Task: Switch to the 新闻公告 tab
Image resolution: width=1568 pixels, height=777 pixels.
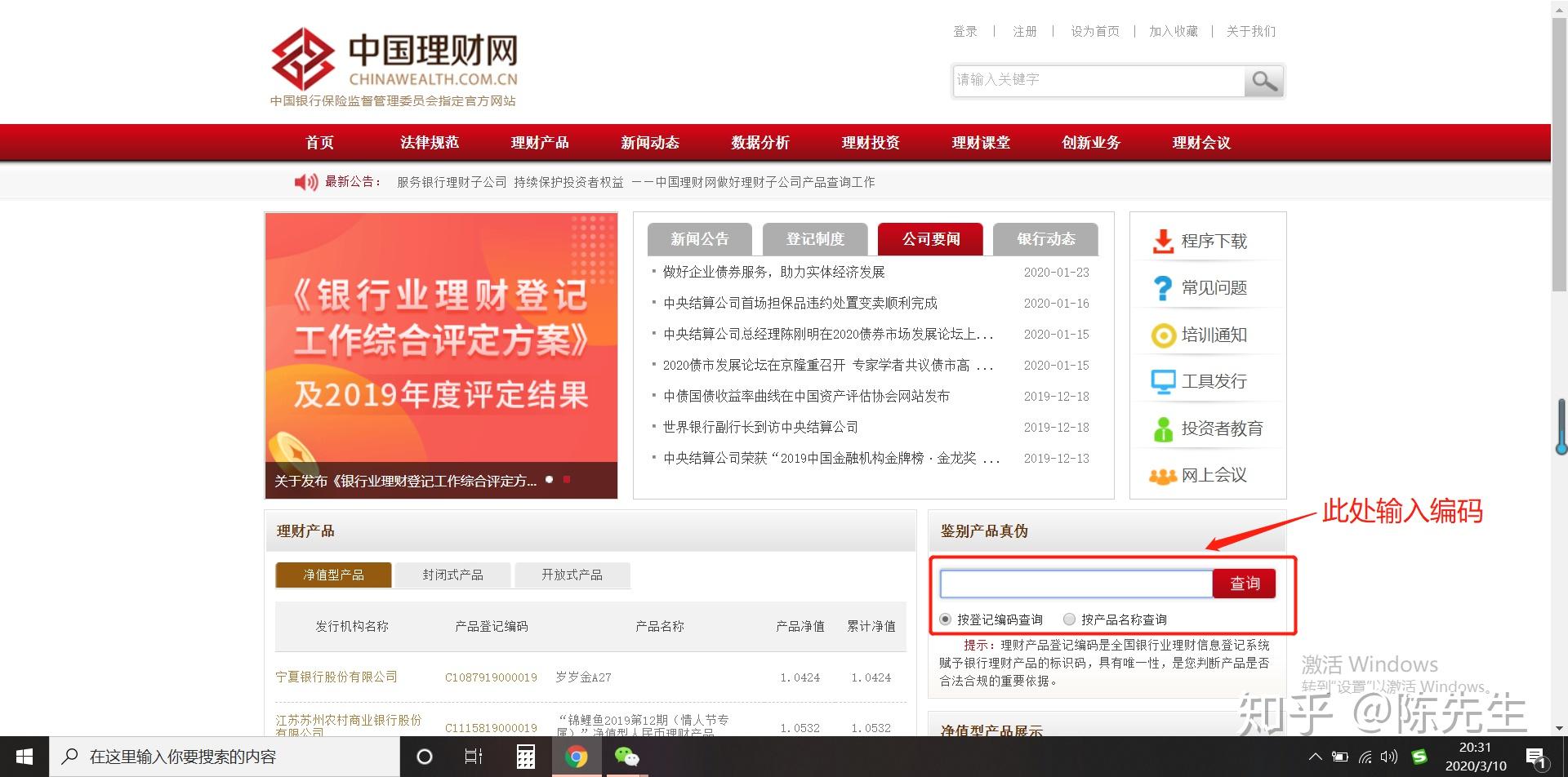Action: pos(700,239)
